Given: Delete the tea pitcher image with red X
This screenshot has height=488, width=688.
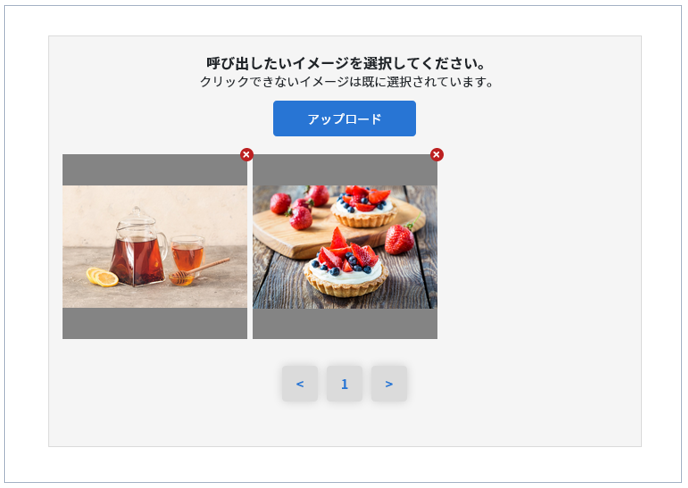Looking at the screenshot, I should (247, 154).
